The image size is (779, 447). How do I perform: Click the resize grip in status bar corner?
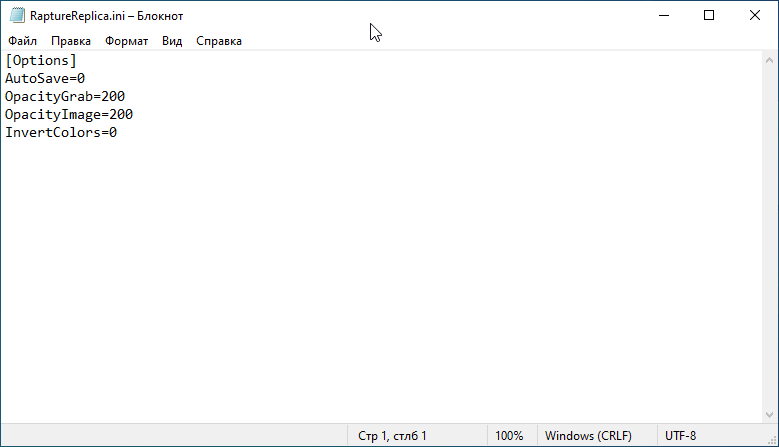click(772, 440)
